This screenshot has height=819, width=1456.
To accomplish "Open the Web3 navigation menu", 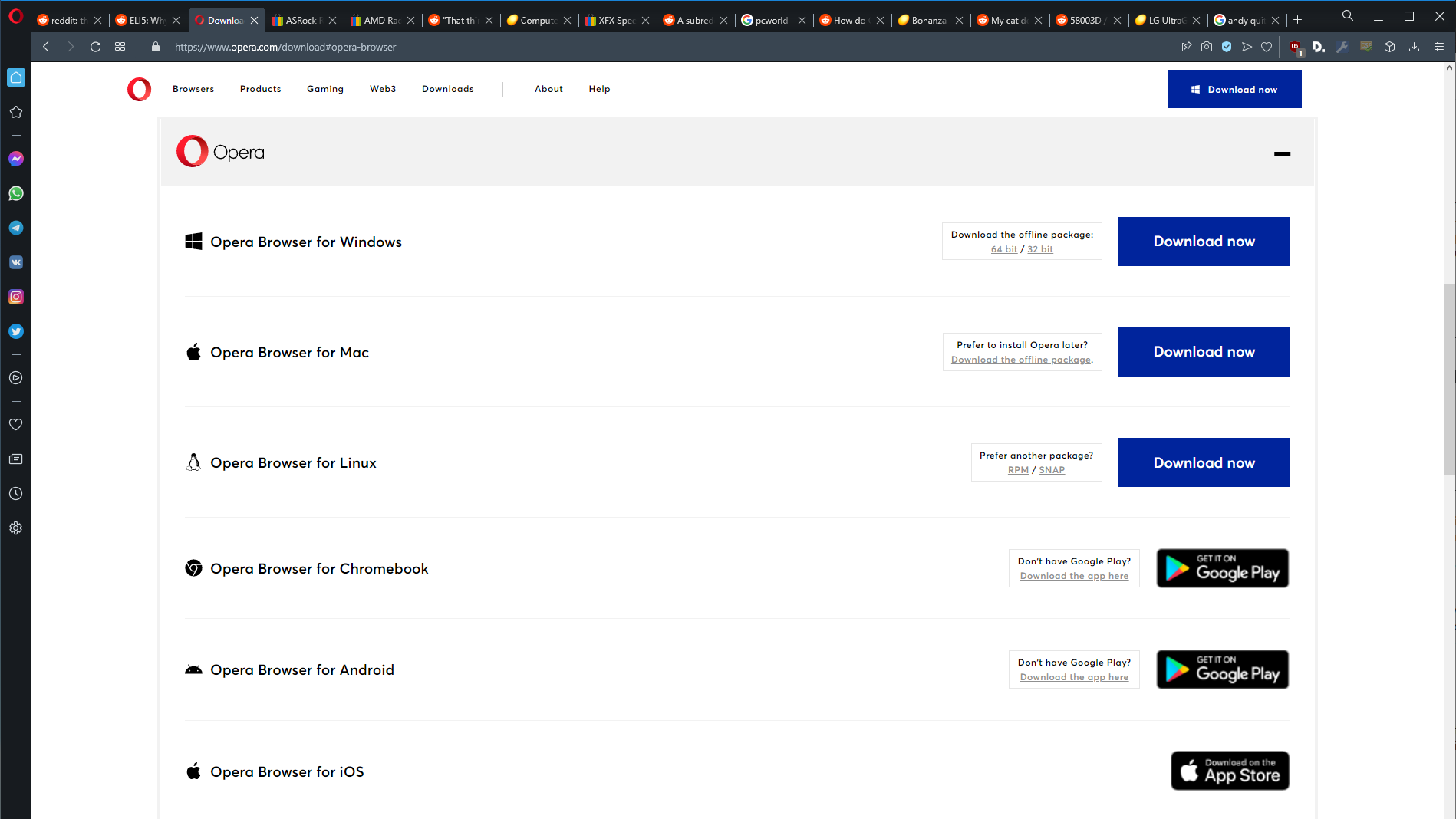I will click(383, 89).
